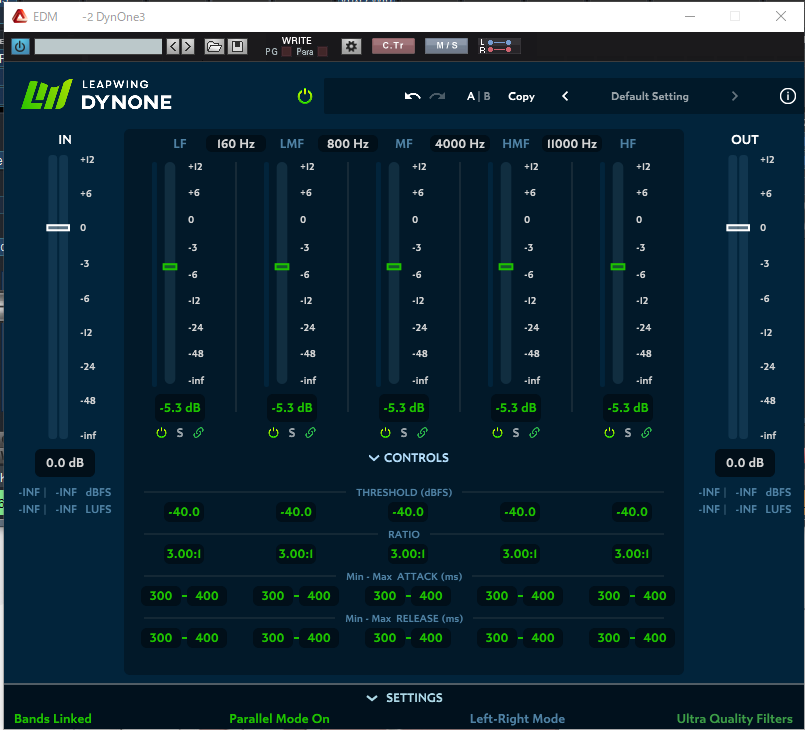Click HF min attack value 300
Viewport: 805px width, 730px height.
tap(609, 596)
